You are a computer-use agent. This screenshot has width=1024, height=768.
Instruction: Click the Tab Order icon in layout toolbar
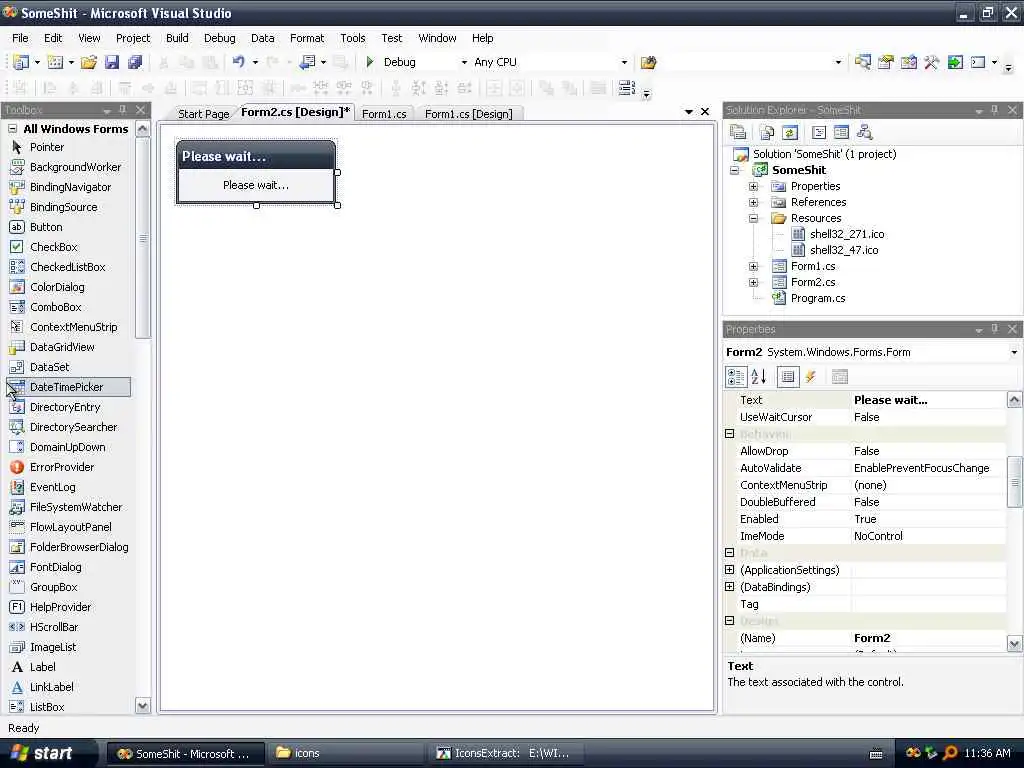tap(627, 88)
